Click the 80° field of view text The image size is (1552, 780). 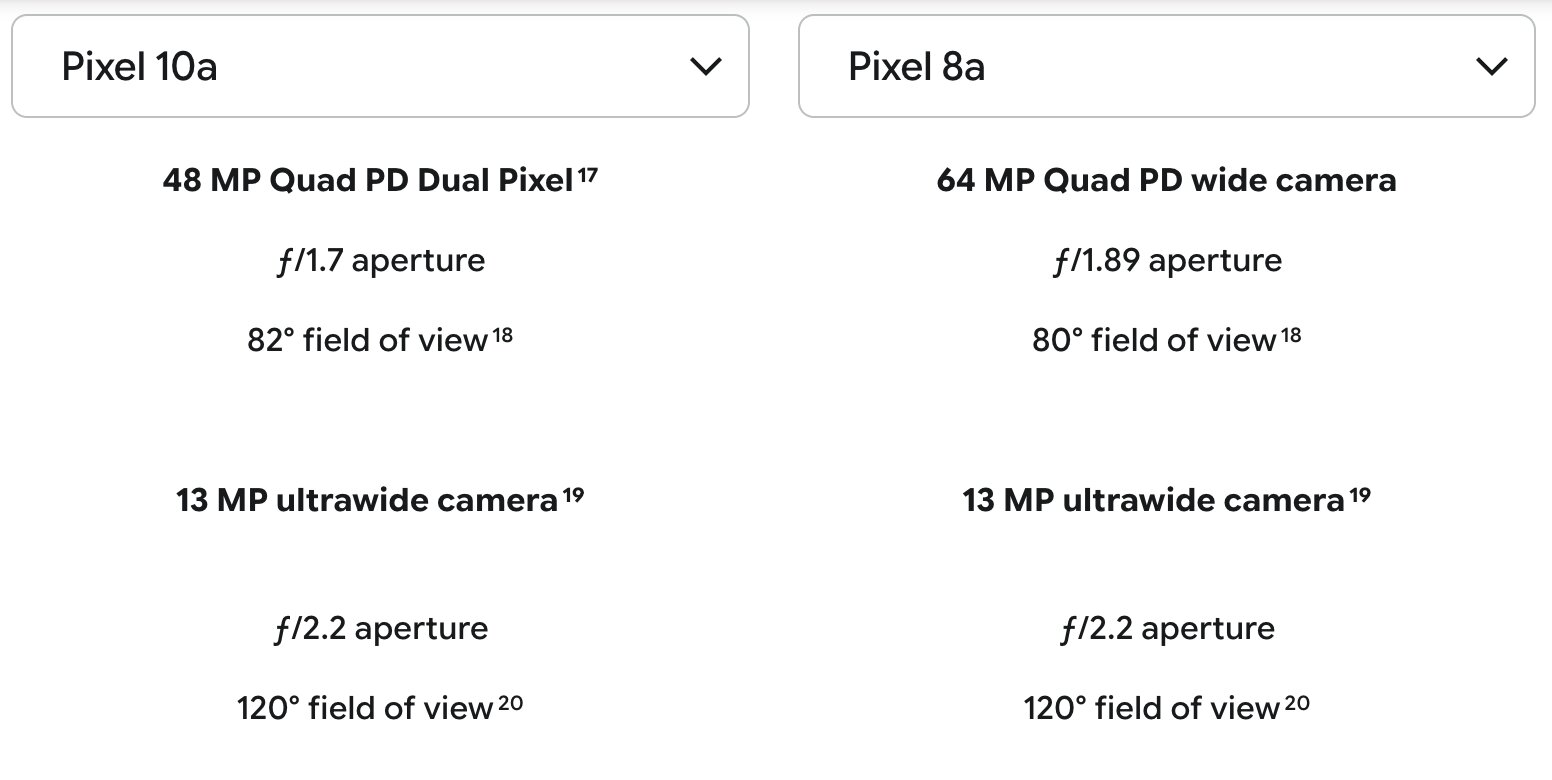(1153, 341)
